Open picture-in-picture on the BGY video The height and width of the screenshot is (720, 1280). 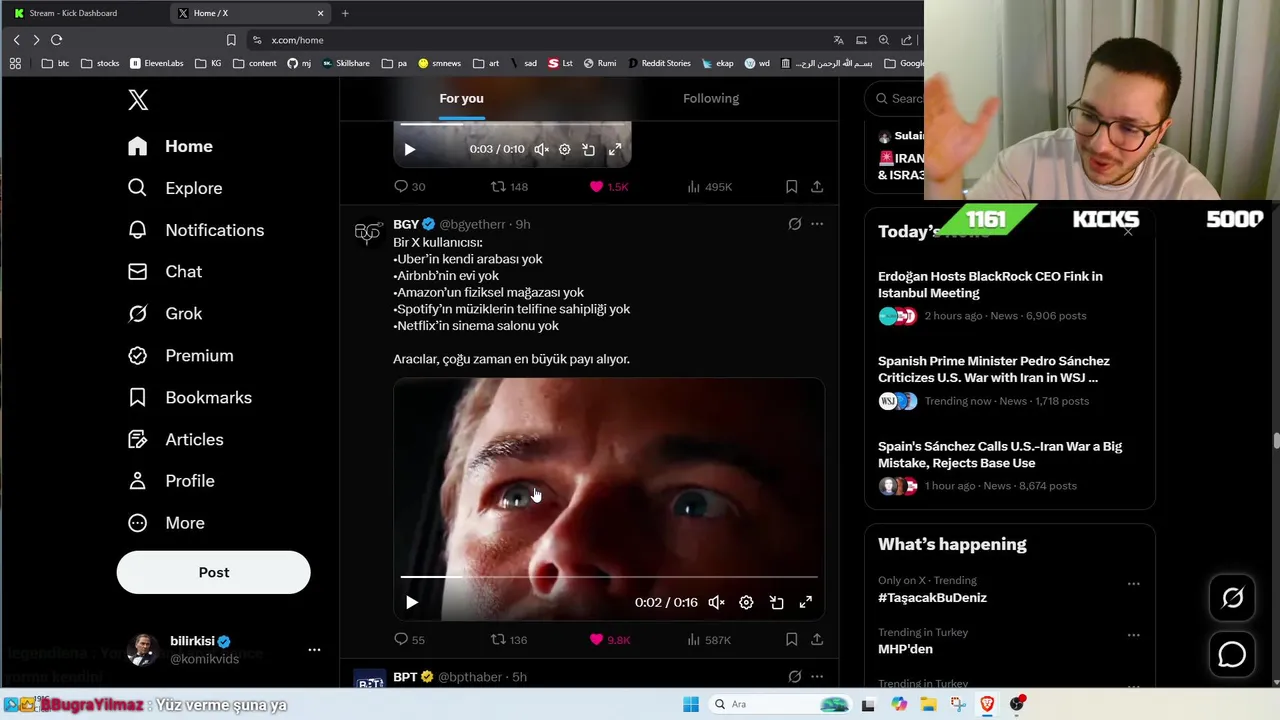click(776, 602)
